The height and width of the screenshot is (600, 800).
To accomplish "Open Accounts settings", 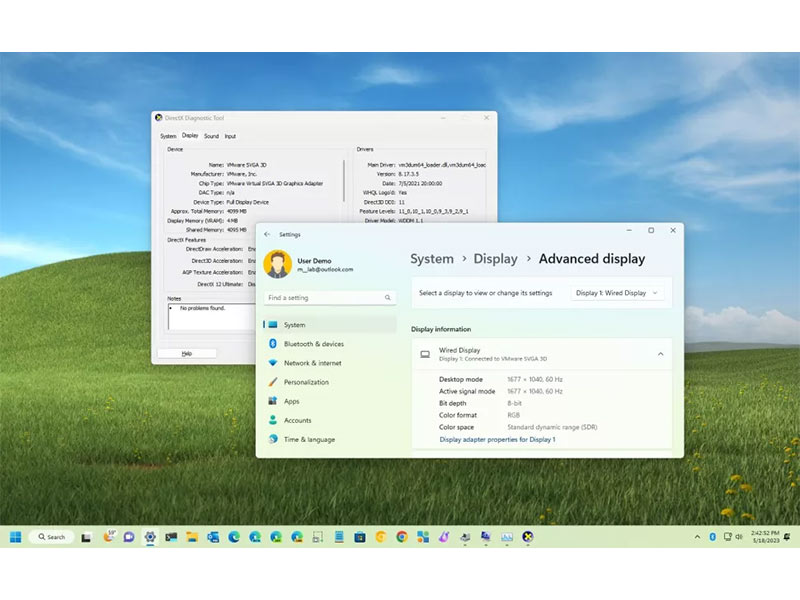I will click(330, 420).
